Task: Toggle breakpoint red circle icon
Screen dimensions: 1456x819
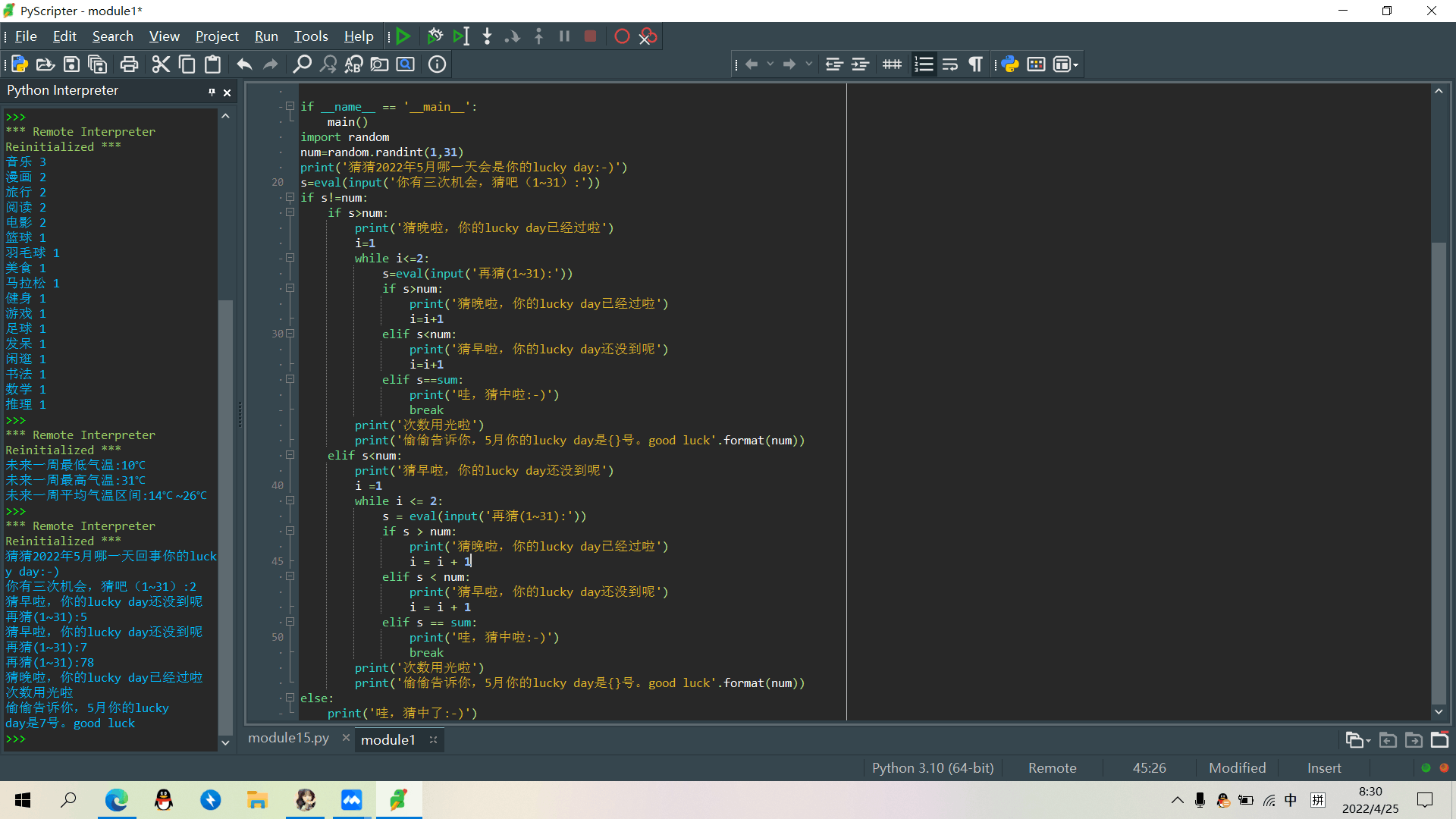Action: click(622, 36)
